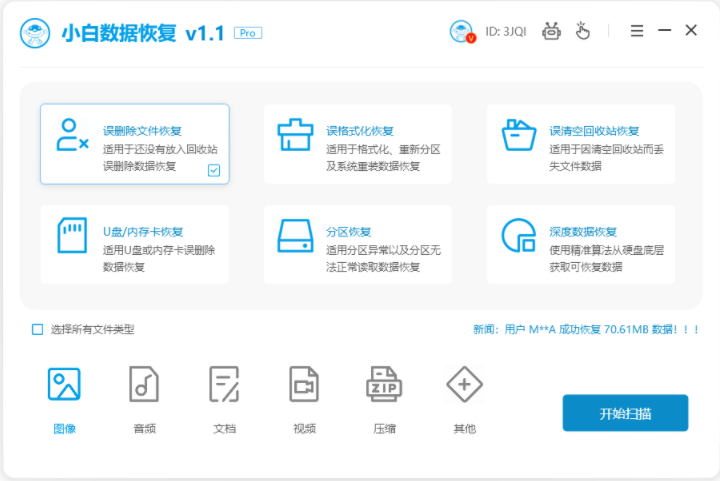
Task: Open the hamburger main menu
Action: click(x=637, y=31)
